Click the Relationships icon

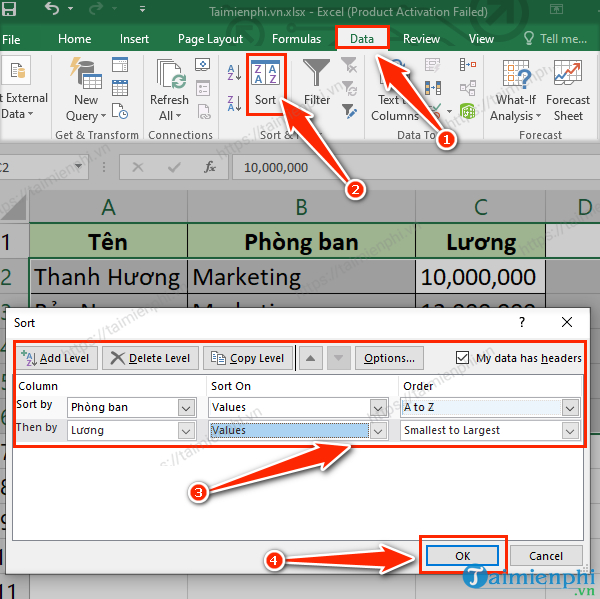pyautogui.click(x=468, y=88)
